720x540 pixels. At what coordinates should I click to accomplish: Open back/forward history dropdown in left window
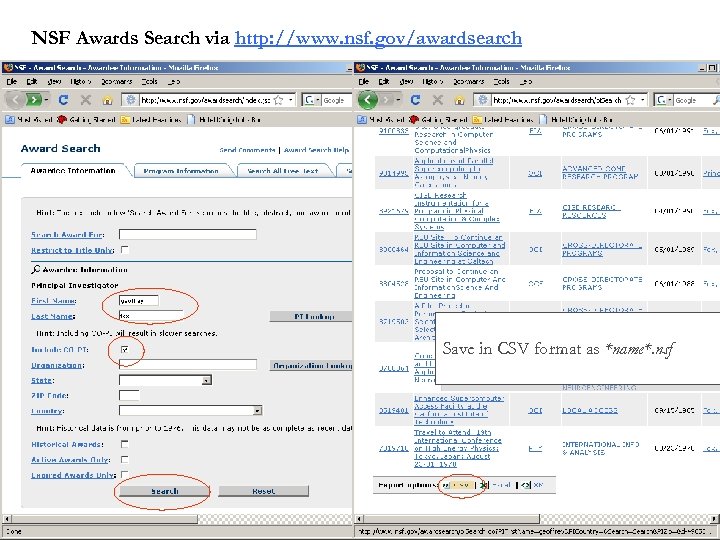pos(46,100)
